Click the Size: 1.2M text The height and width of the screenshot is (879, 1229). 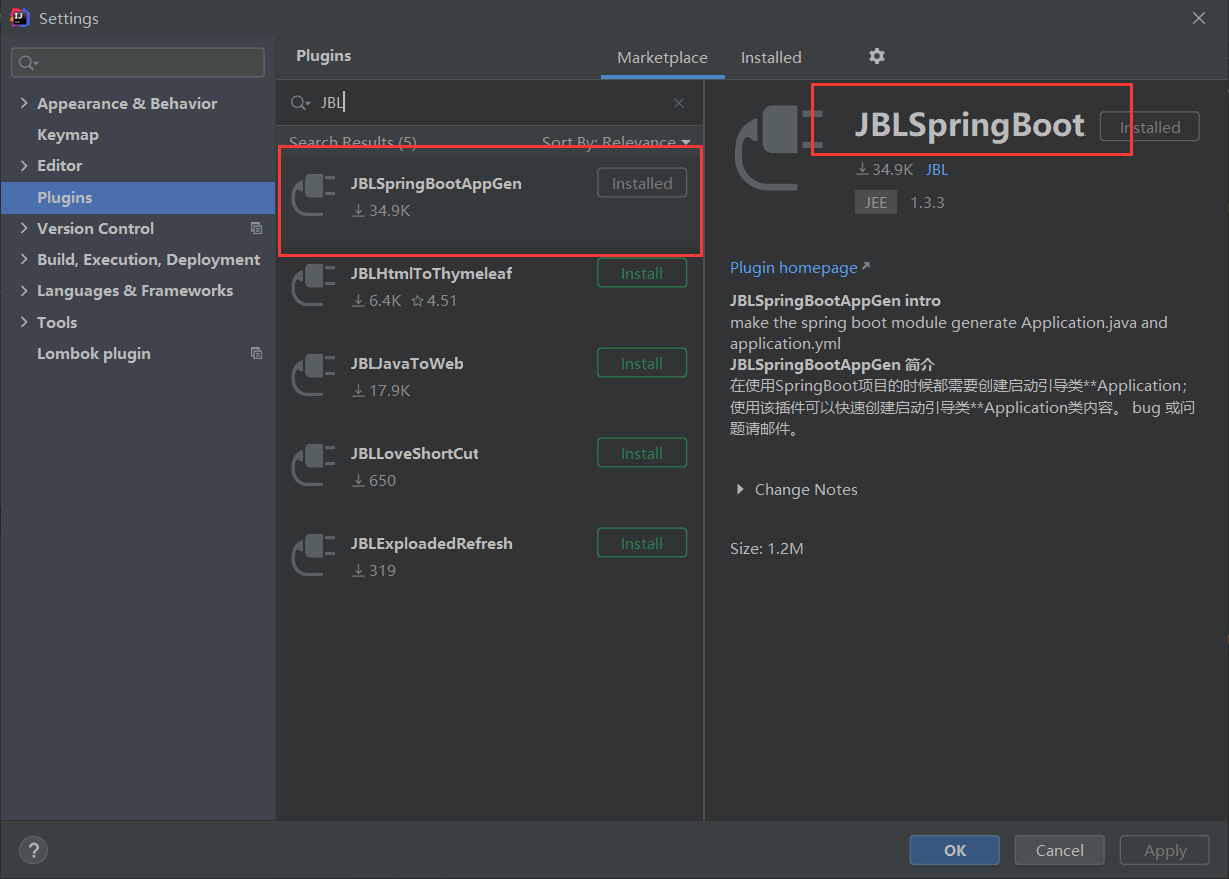pyautogui.click(x=767, y=548)
